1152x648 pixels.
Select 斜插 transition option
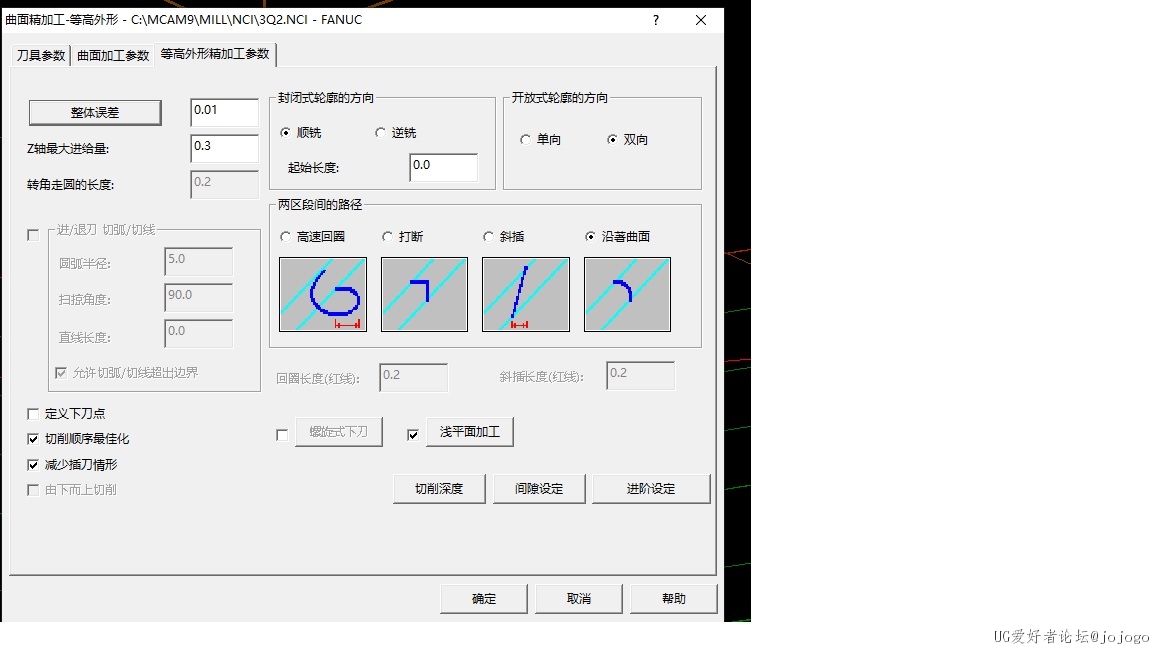(x=488, y=236)
